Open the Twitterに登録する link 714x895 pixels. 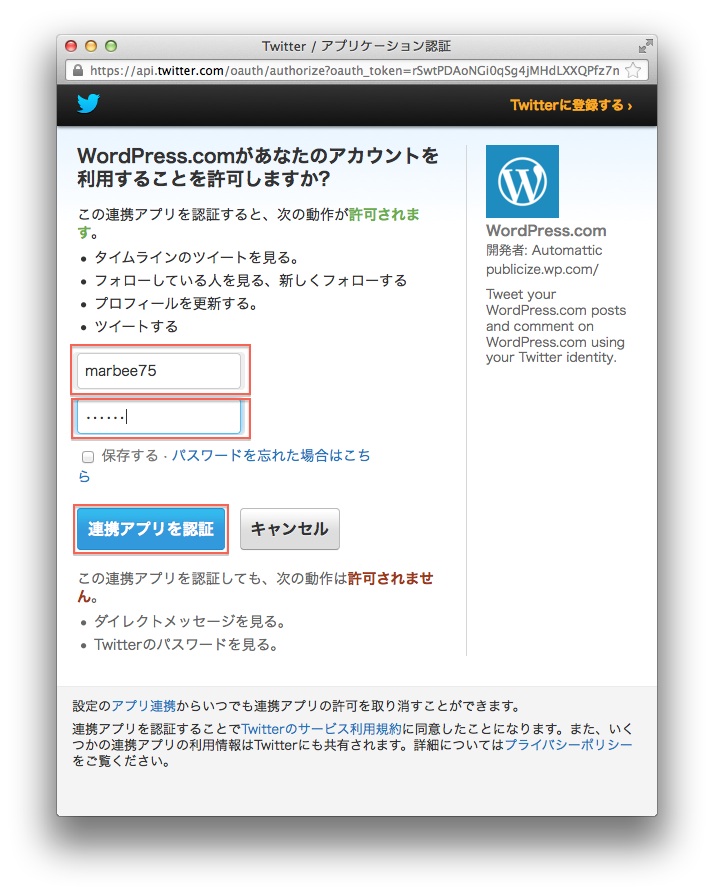[571, 105]
